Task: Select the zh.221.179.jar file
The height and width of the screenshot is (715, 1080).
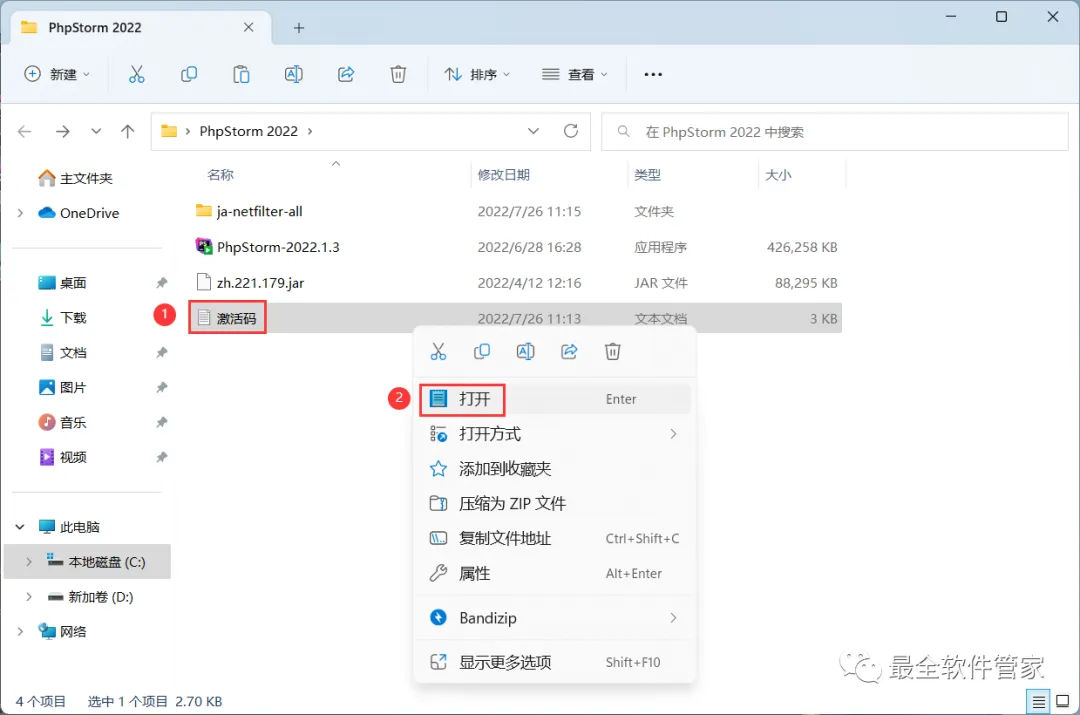Action: tap(250, 283)
